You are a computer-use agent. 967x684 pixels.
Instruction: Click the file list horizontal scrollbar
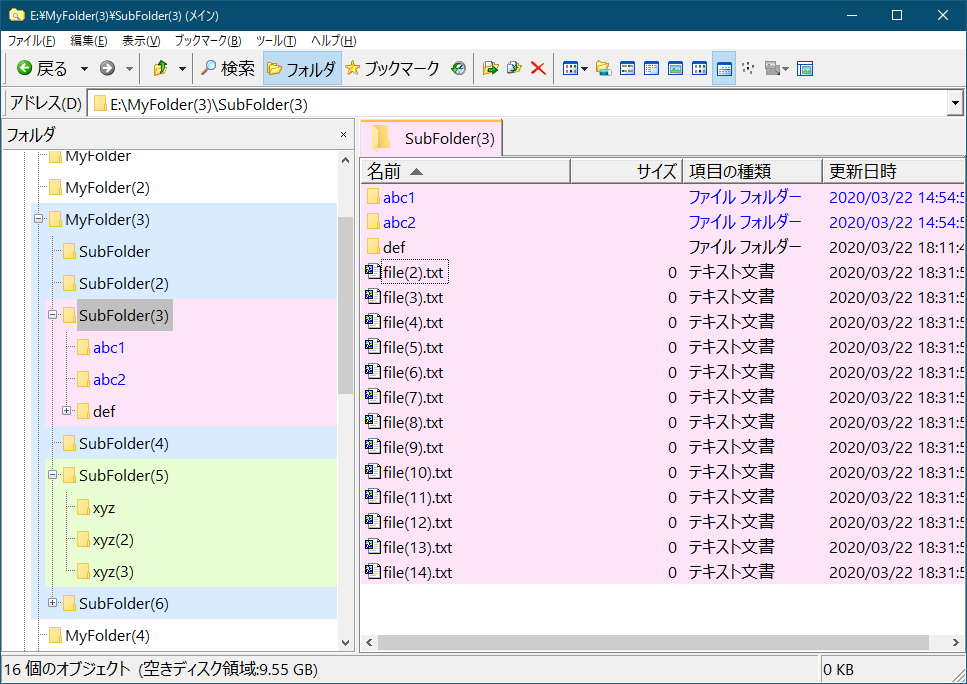tap(650, 642)
